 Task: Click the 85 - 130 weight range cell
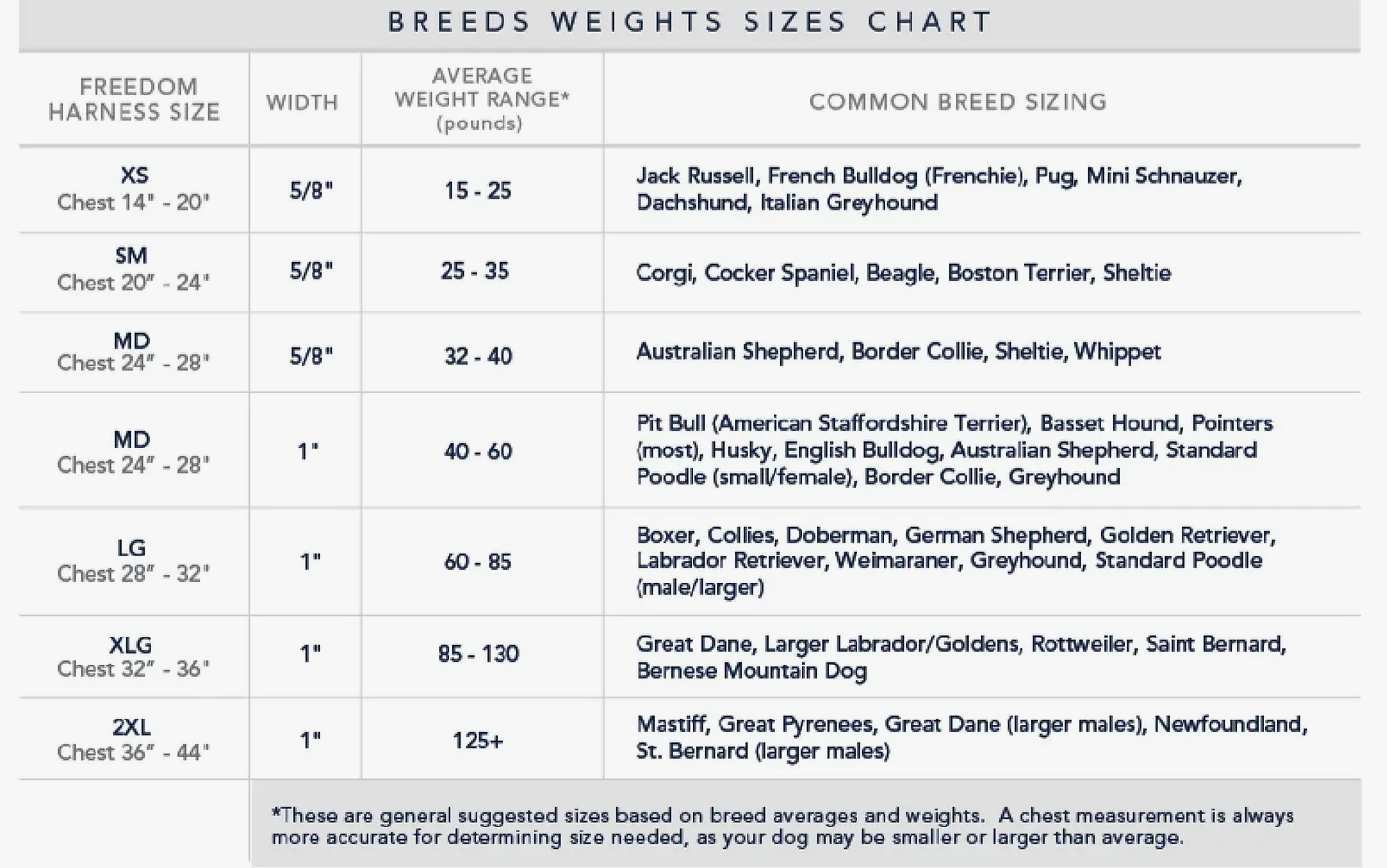(x=477, y=654)
